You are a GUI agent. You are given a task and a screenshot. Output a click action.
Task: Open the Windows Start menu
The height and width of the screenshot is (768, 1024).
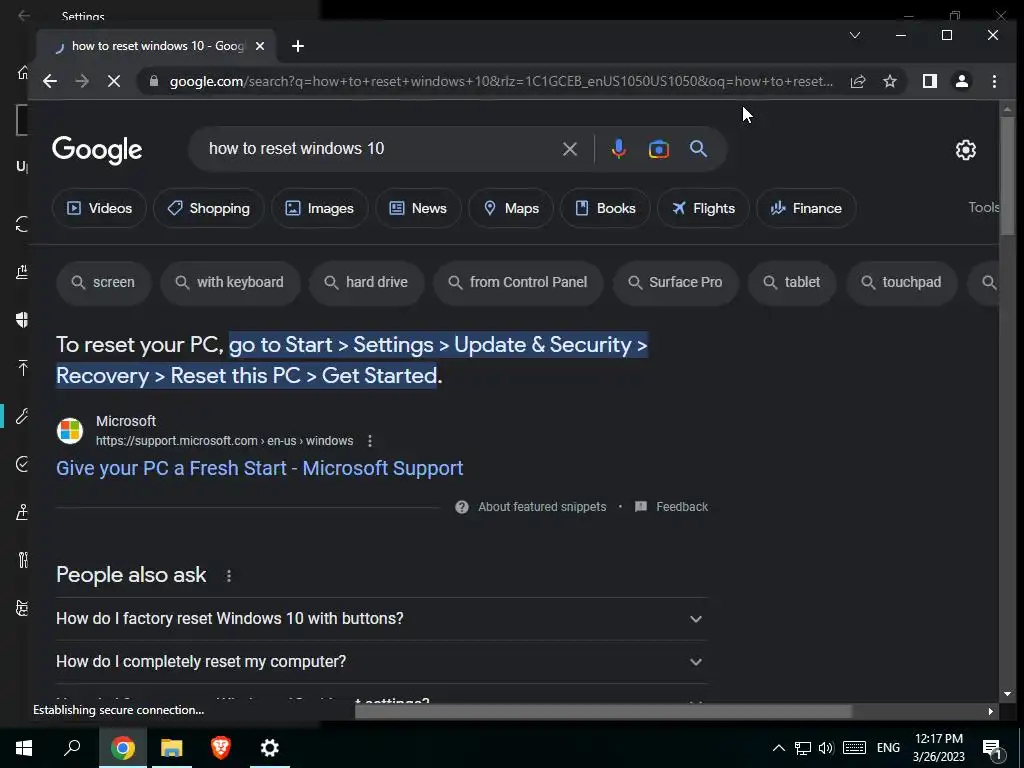(24, 748)
